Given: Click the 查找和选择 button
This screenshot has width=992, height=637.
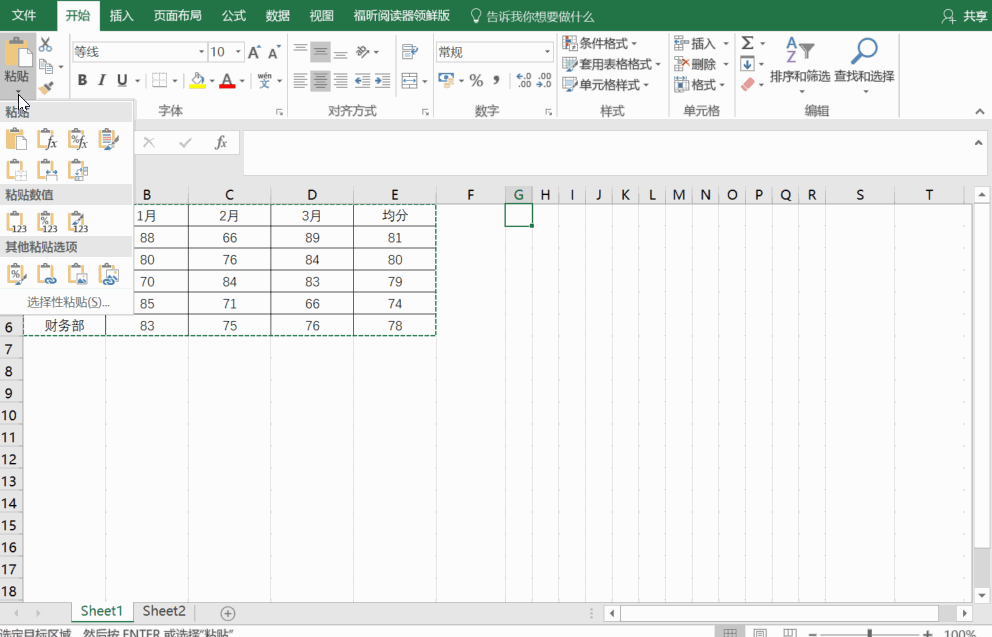Looking at the screenshot, I should coord(864,60).
